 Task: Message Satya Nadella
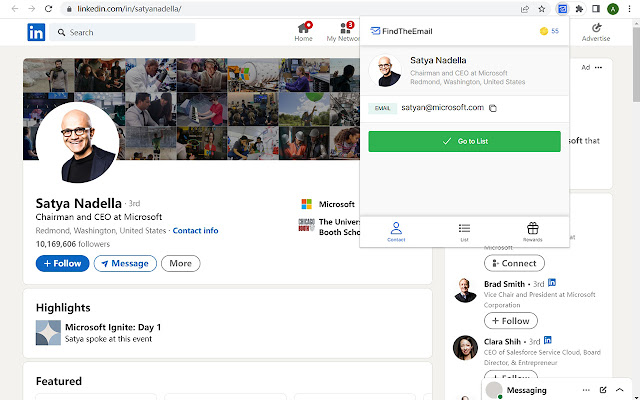[125, 263]
